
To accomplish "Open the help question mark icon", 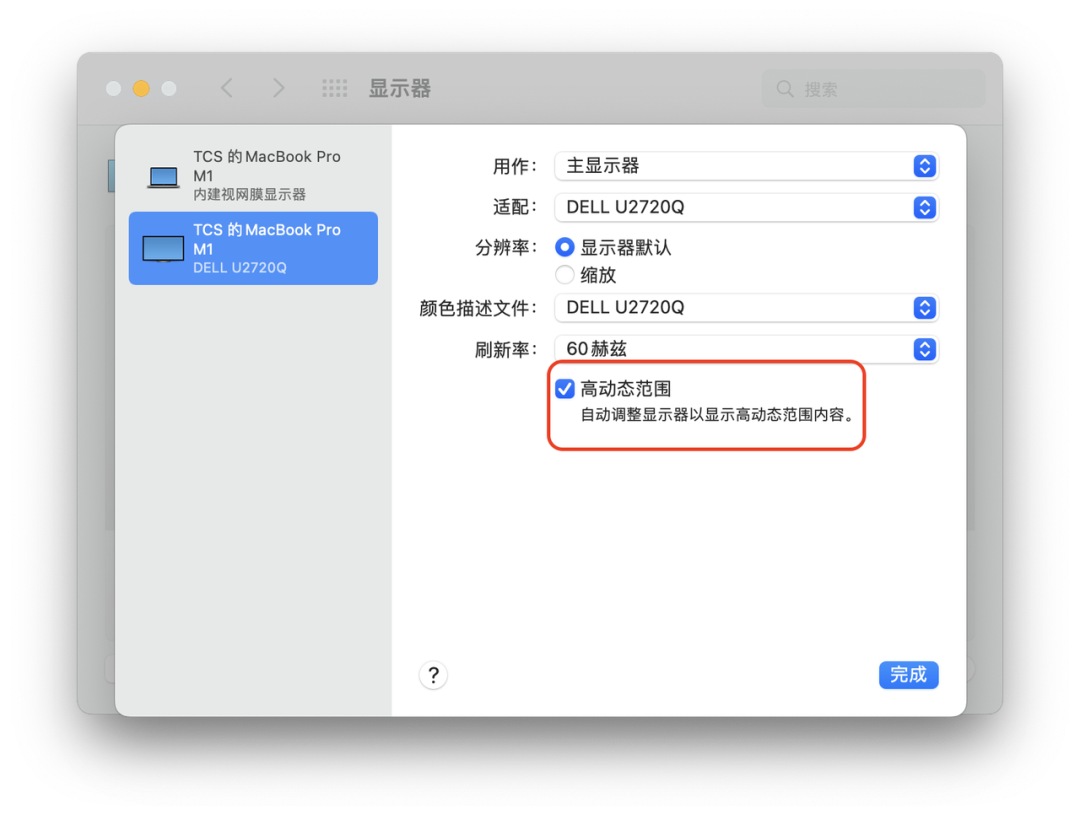I will tap(433, 675).
